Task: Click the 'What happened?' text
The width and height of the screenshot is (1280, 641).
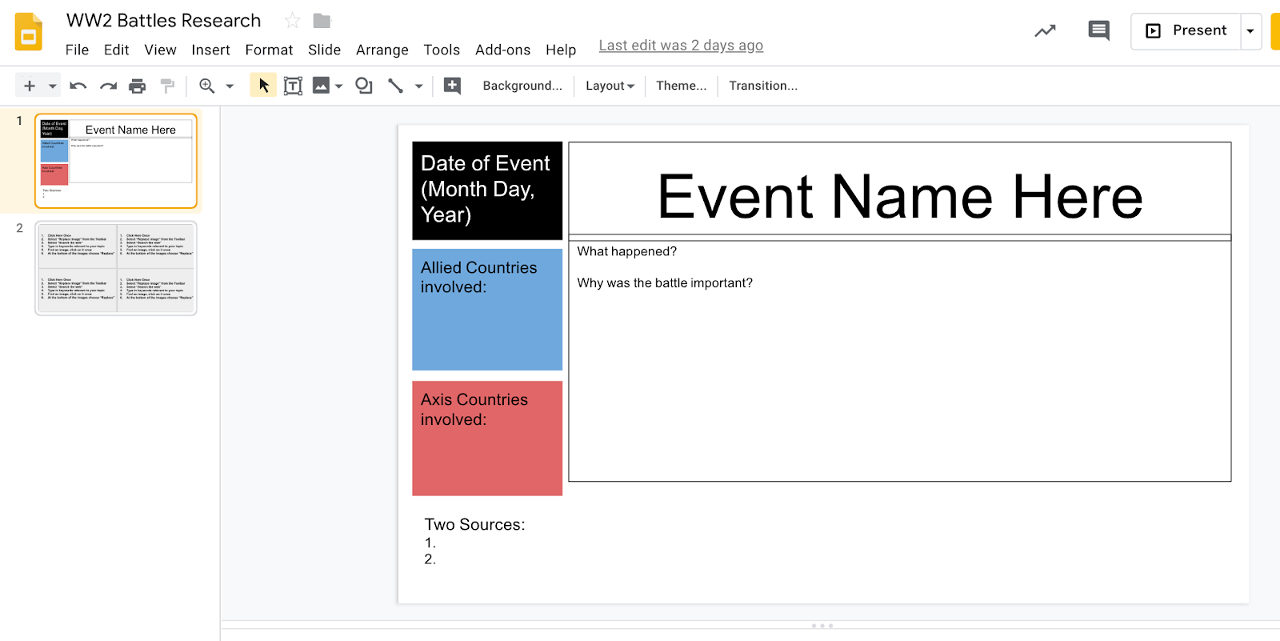Action: [627, 251]
